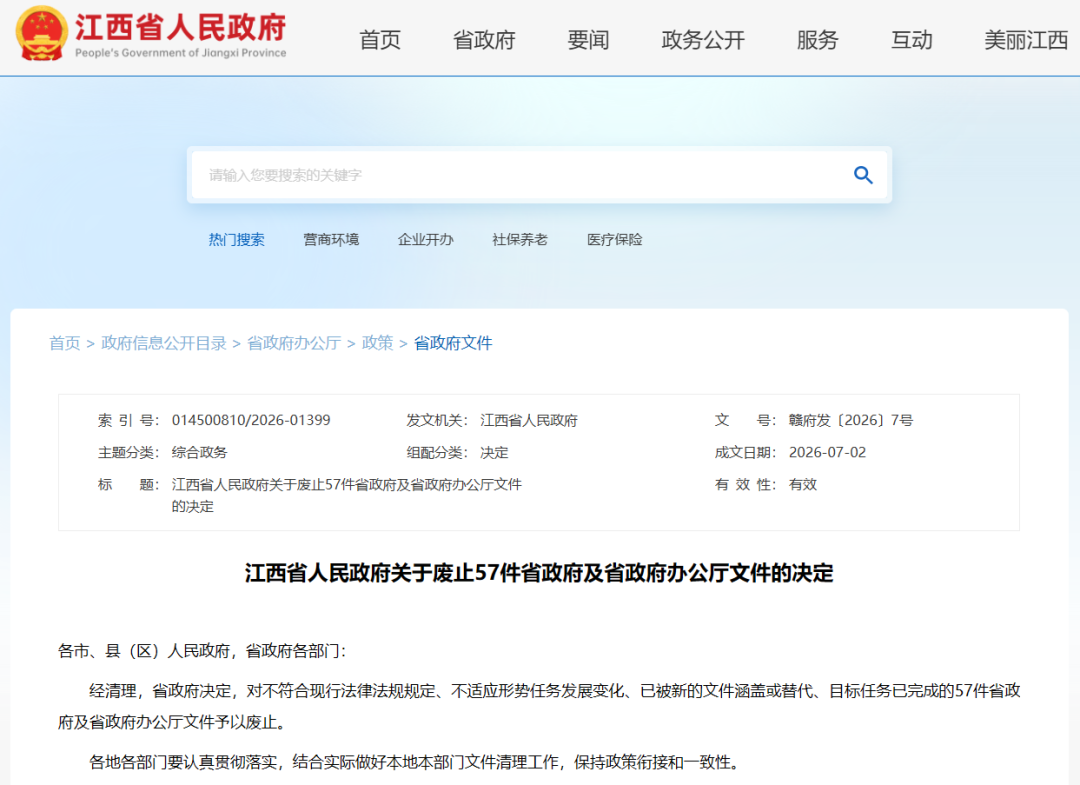Click the salutation line 各市、县（区）人民政府

click(x=202, y=651)
